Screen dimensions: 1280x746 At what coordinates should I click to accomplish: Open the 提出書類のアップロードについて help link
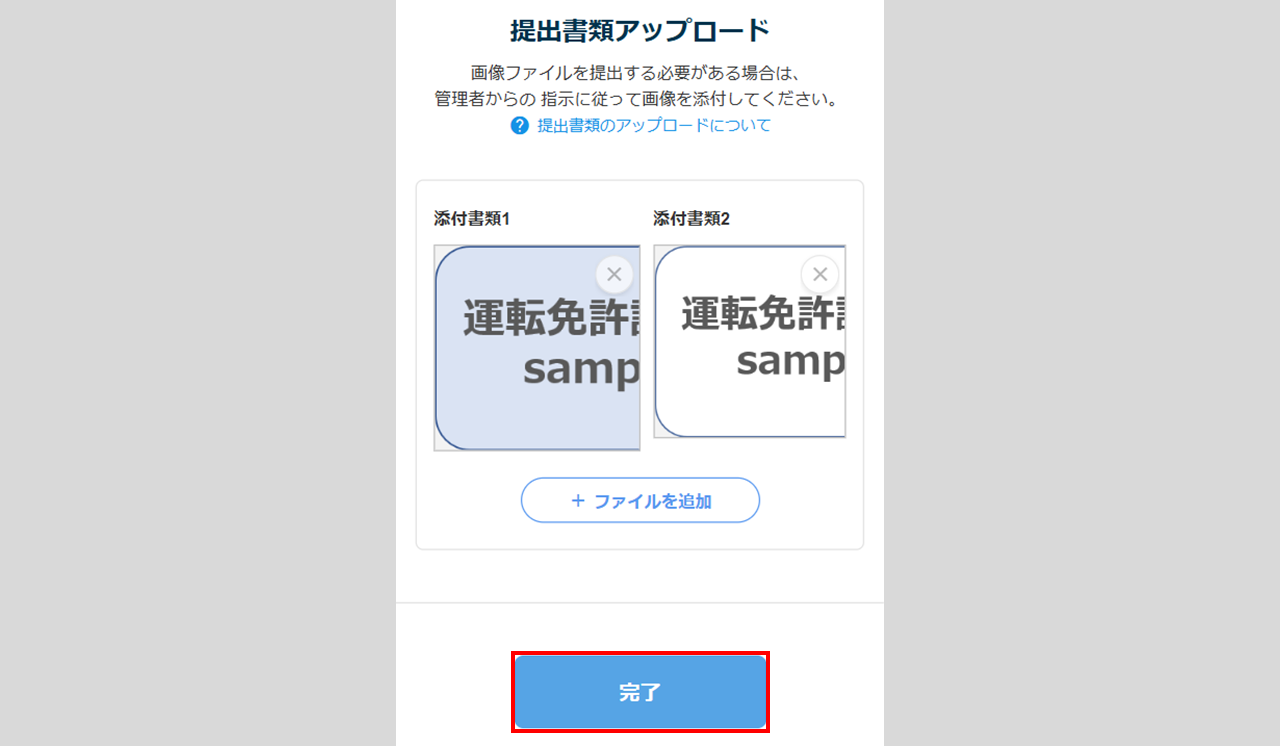click(654, 126)
